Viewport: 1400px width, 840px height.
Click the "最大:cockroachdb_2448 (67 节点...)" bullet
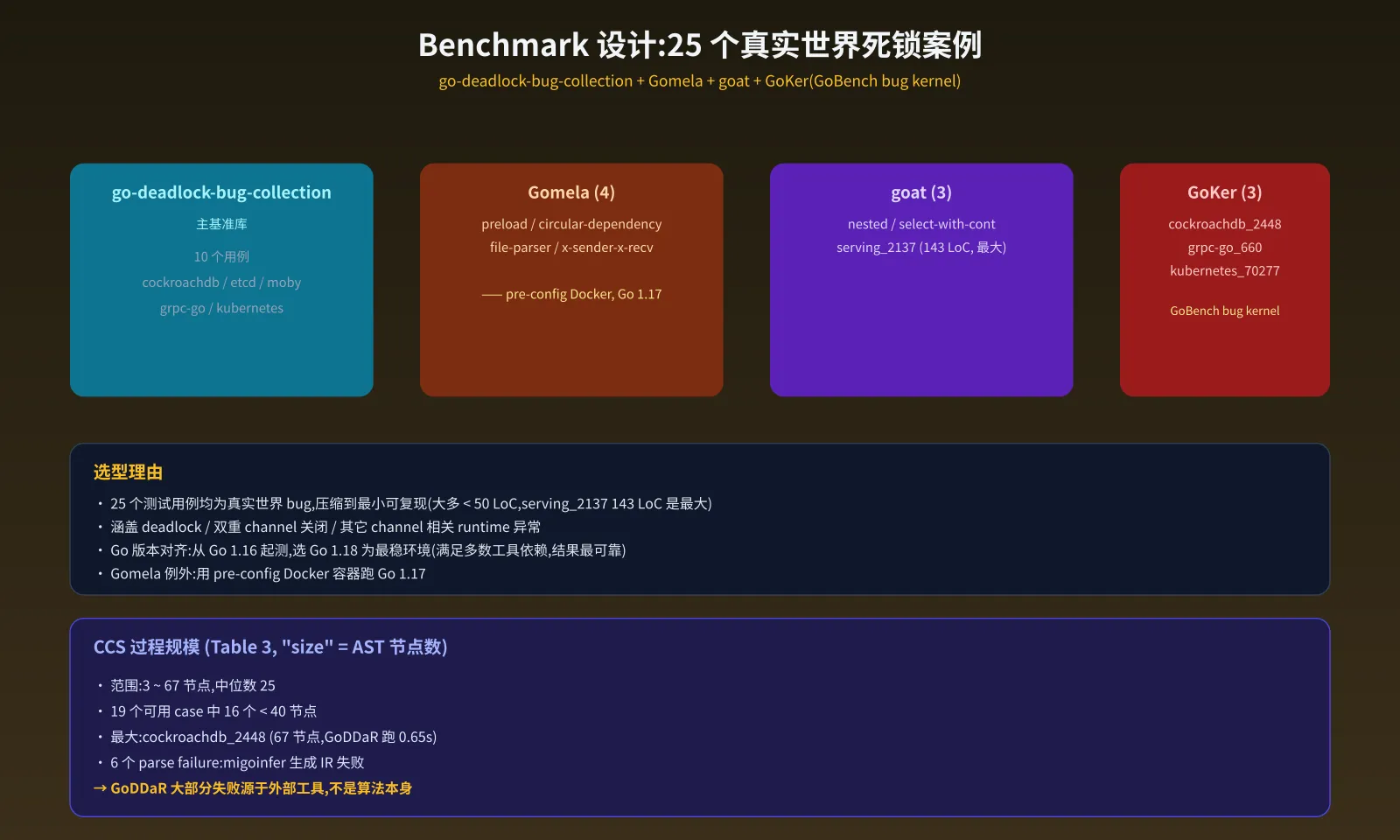(267, 737)
